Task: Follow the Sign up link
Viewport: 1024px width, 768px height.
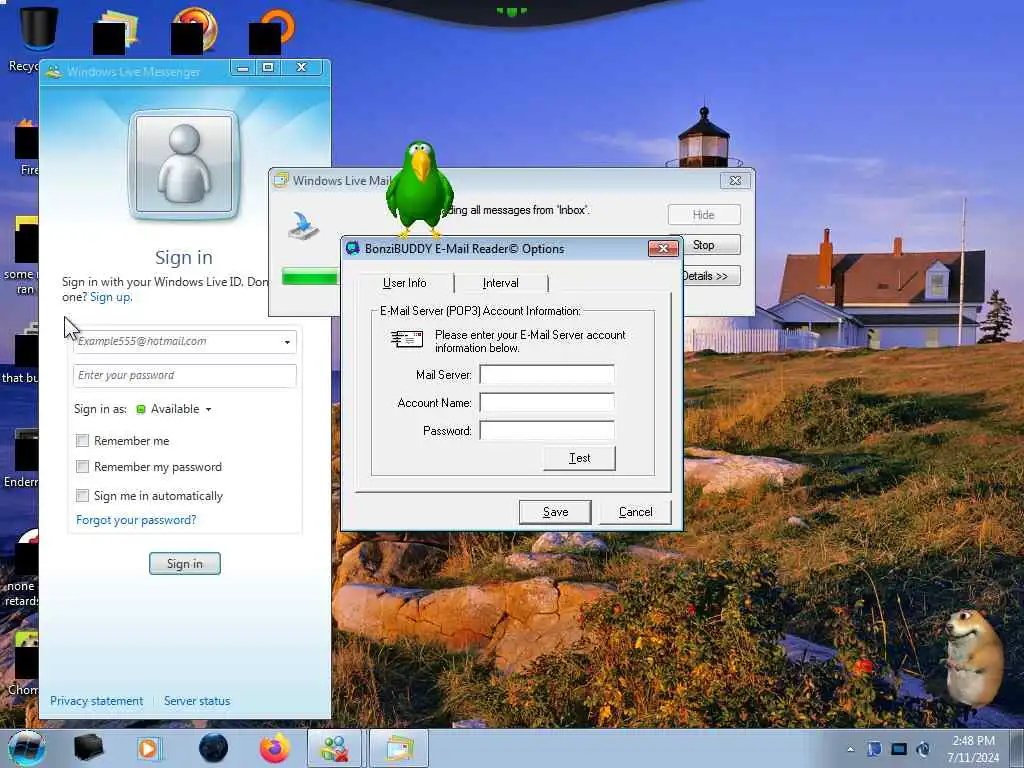Action: tap(110, 297)
